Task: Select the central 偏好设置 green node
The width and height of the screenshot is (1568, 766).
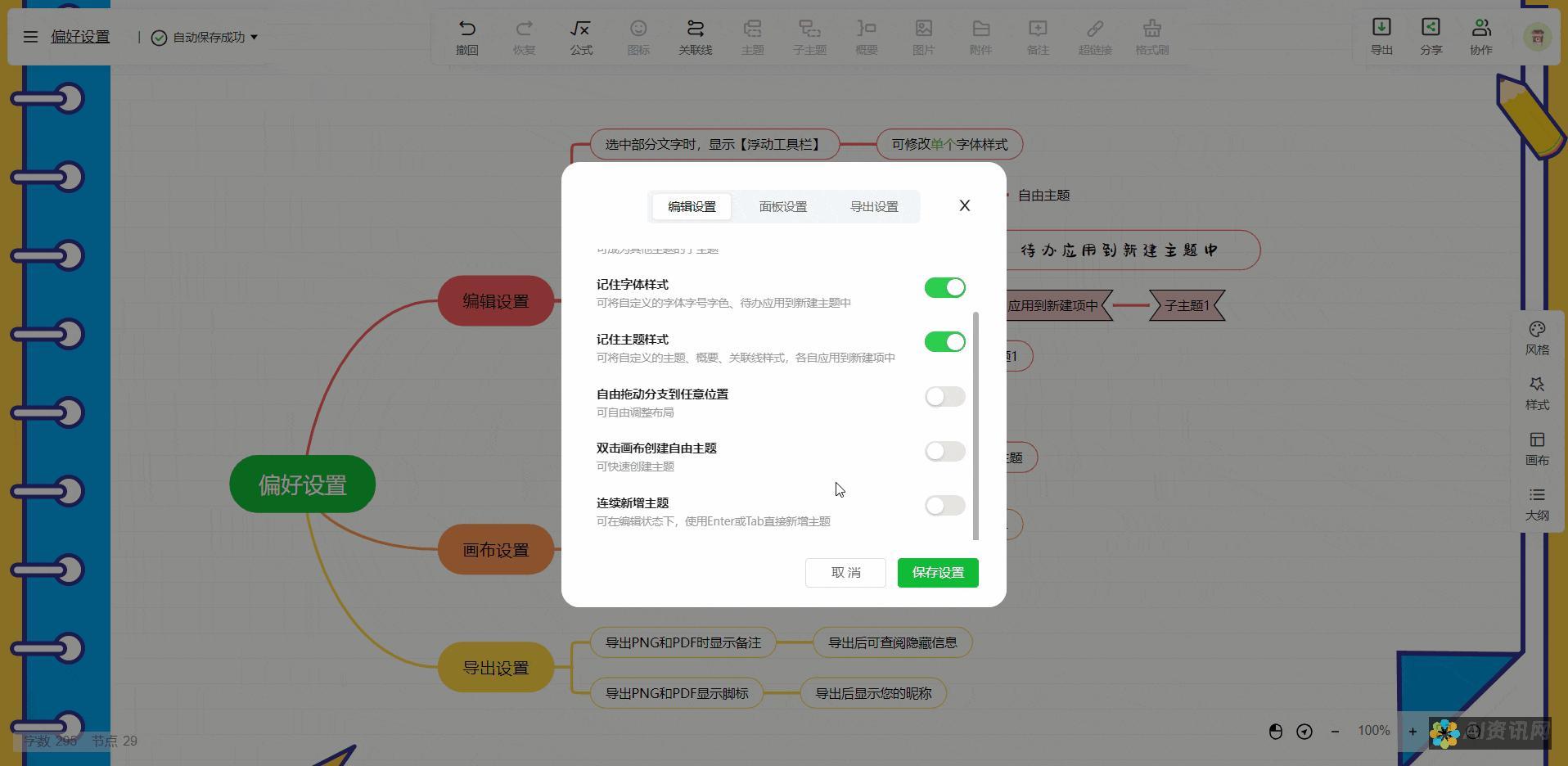Action: pos(303,484)
